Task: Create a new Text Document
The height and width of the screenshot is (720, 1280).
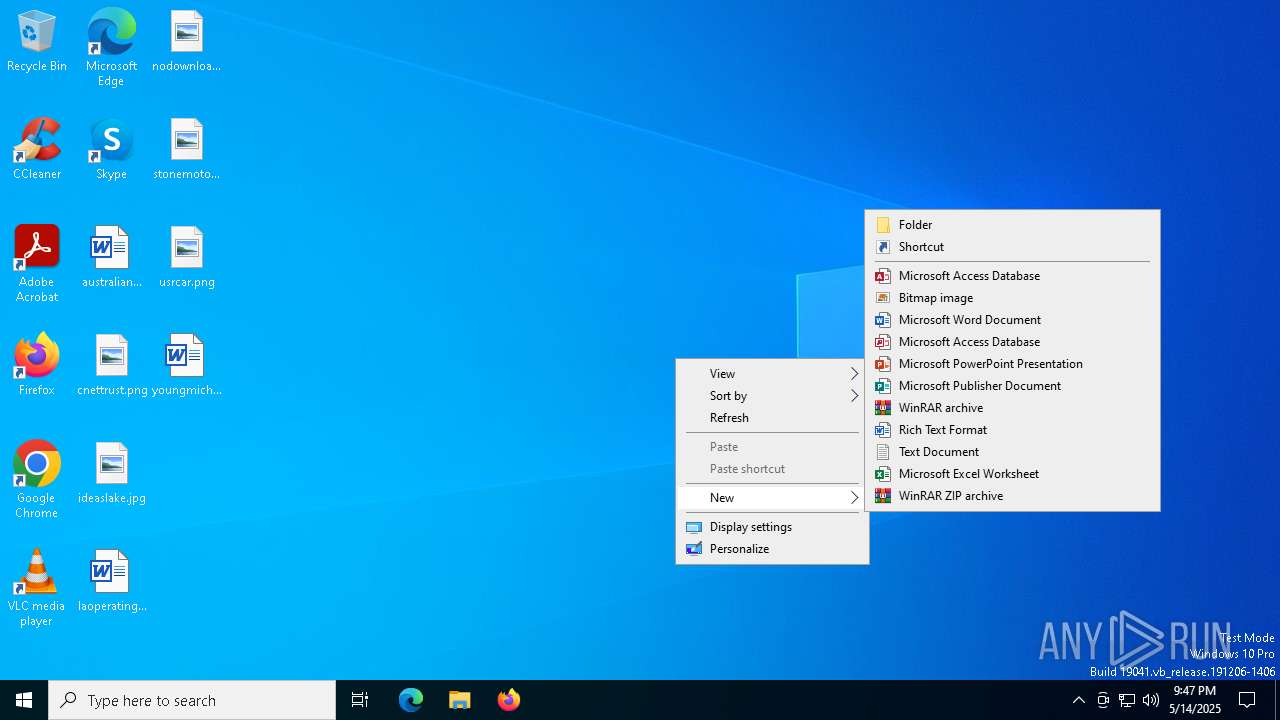Action: pos(1012,452)
